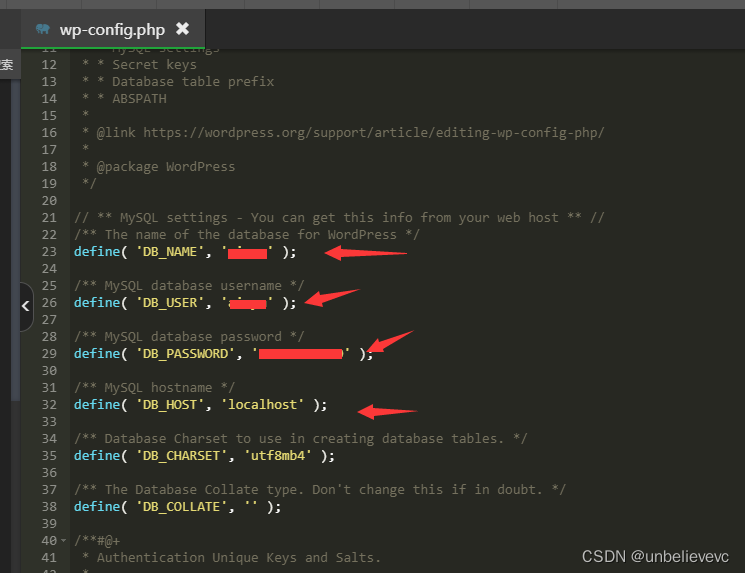Screen dimensions: 745x573
Task: Click line number 32 in gutter
Action: 49,404
